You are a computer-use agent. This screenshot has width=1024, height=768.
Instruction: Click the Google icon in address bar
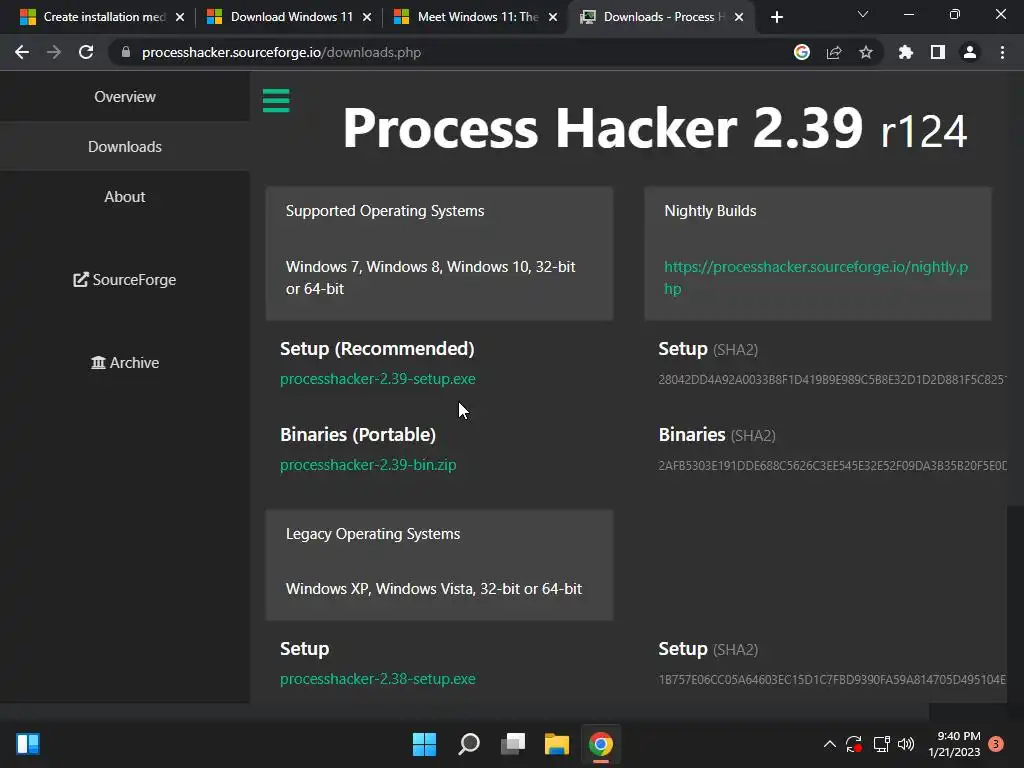coord(802,52)
